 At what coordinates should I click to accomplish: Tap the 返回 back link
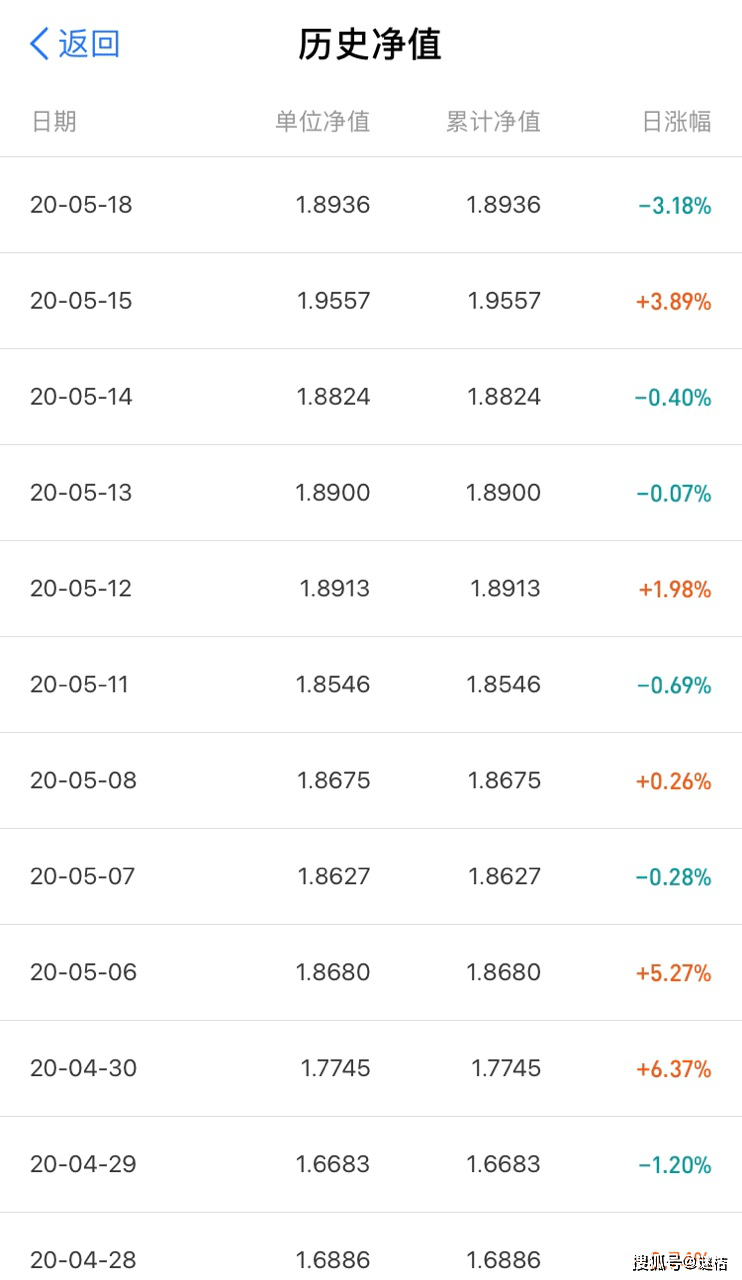[x=89, y=44]
